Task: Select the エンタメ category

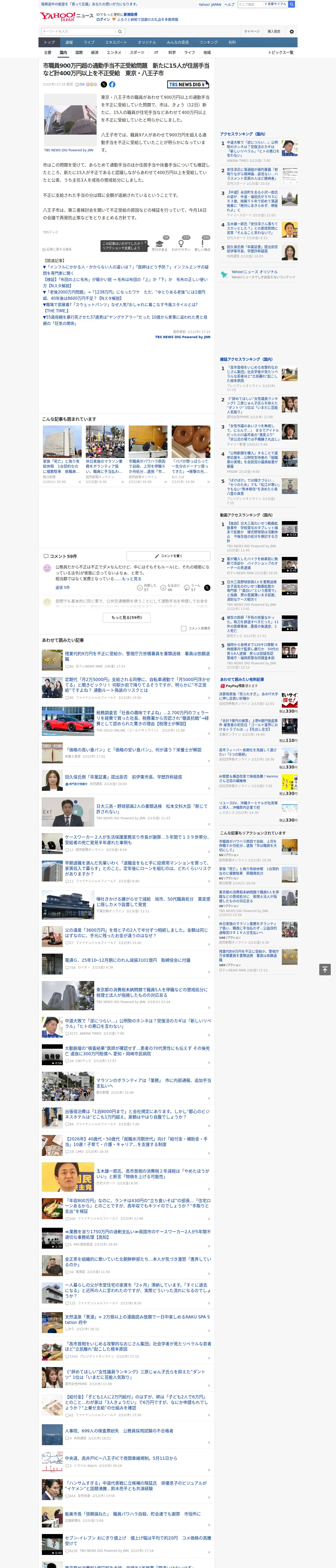Action: pos(114,52)
